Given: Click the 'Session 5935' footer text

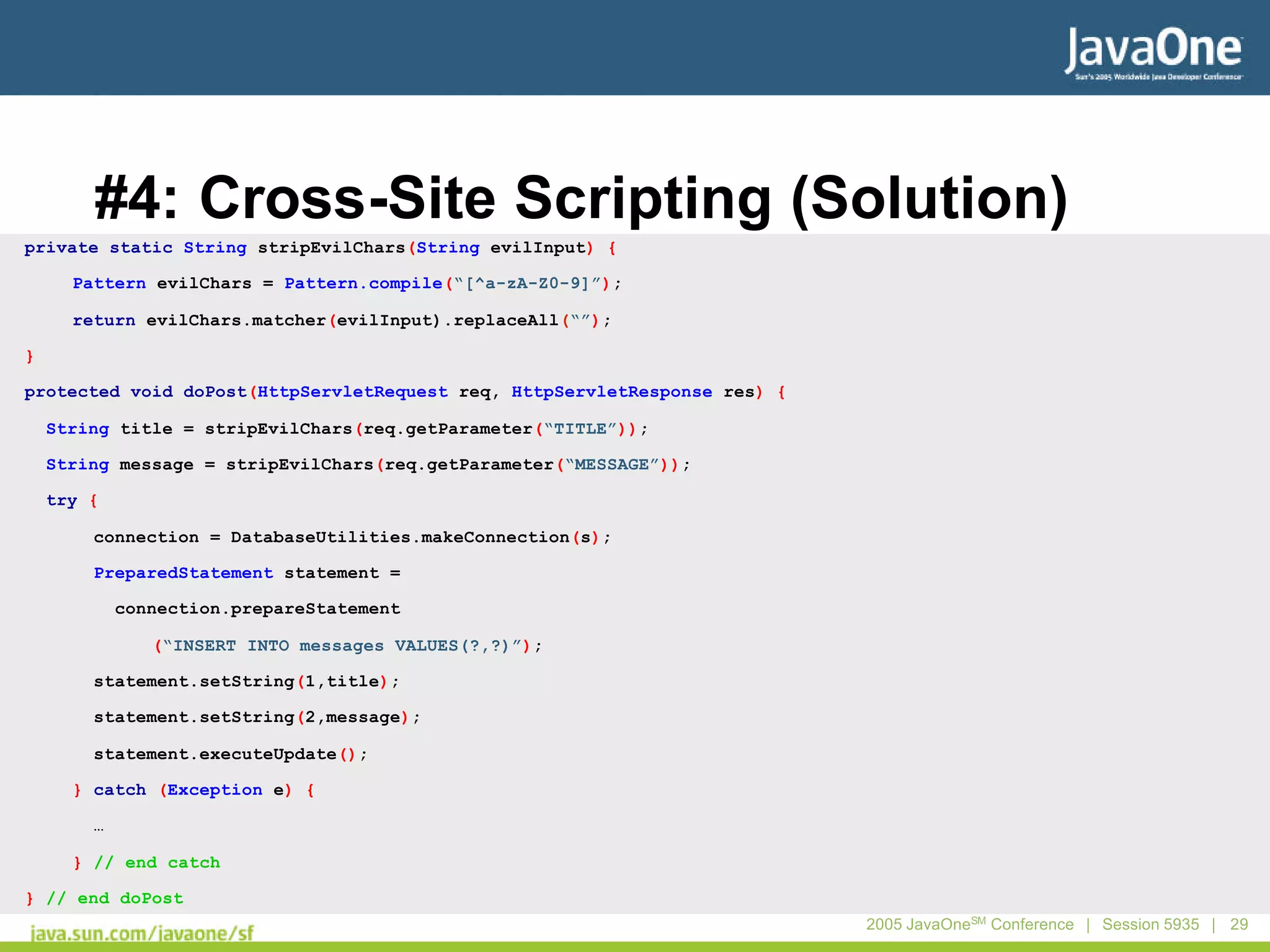Looking at the screenshot, I should (x=1150, y=925).
